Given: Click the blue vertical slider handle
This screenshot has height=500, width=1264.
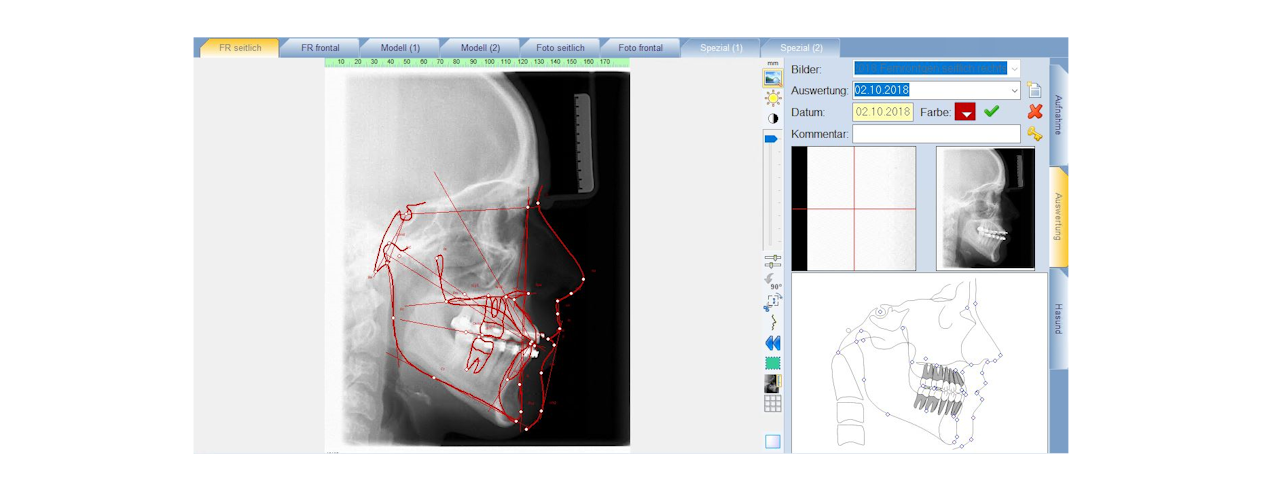Looking at the screenshot, I should (x=772, y=140).
